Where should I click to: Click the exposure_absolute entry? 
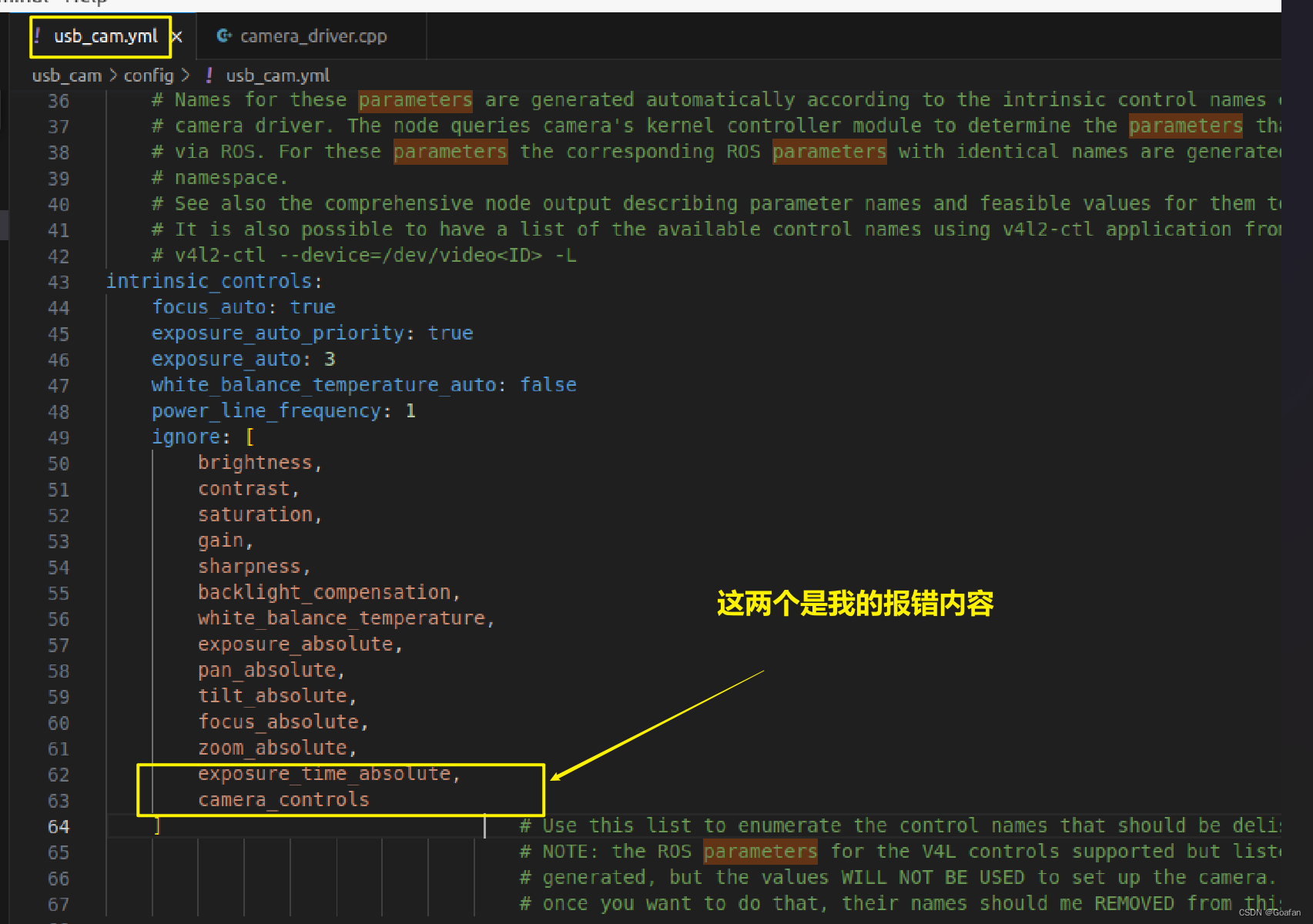(295, 644)
